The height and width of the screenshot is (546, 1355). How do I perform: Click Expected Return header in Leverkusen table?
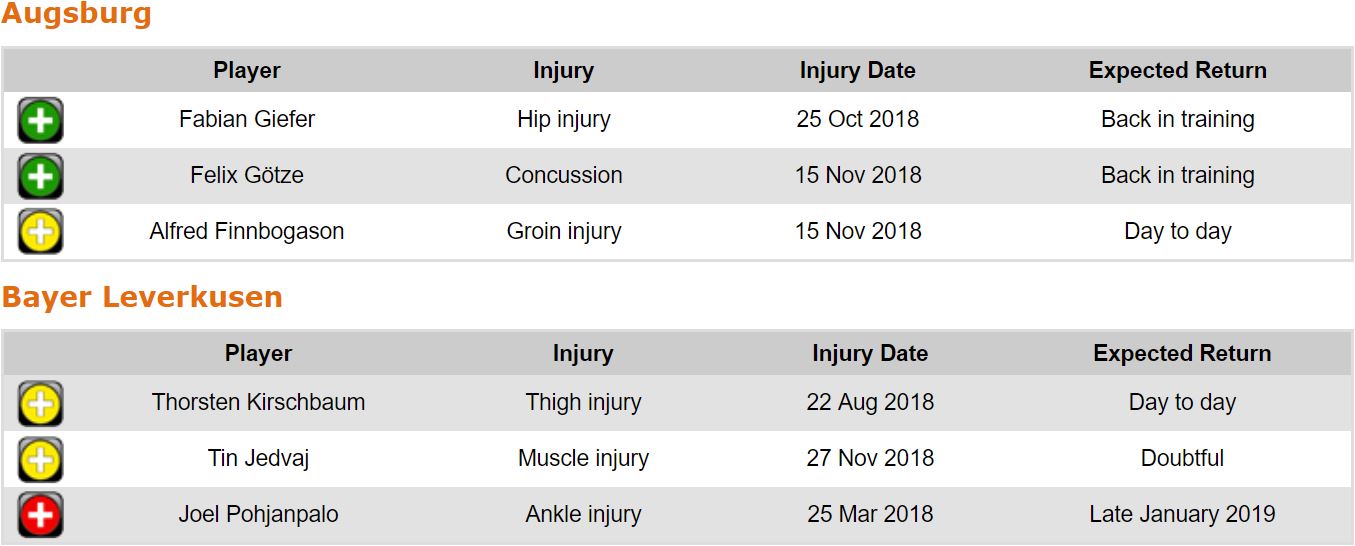pos(1182,354)
